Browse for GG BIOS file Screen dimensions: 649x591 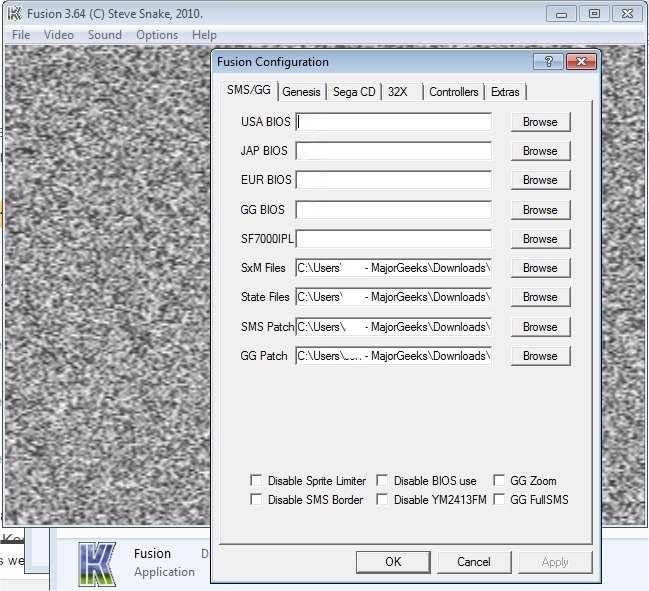540,210
